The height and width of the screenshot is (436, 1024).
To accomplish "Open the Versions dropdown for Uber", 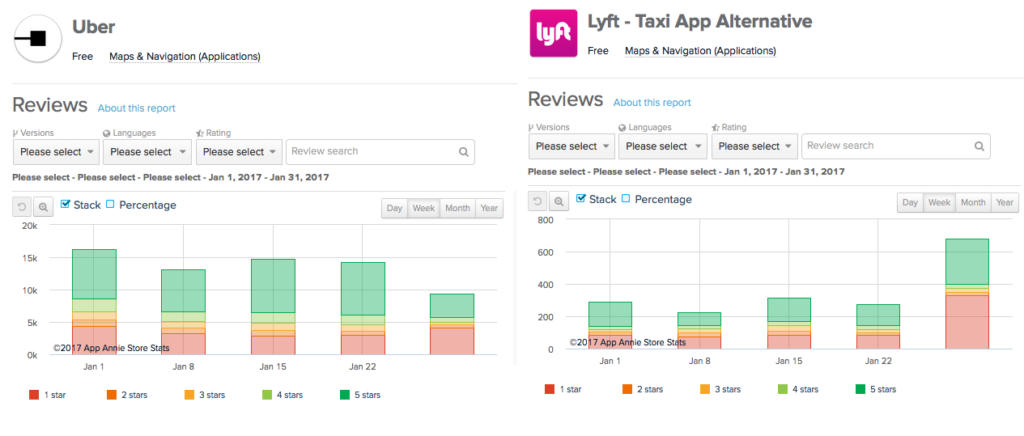I will pyautogui.click(x=56, y=152).
